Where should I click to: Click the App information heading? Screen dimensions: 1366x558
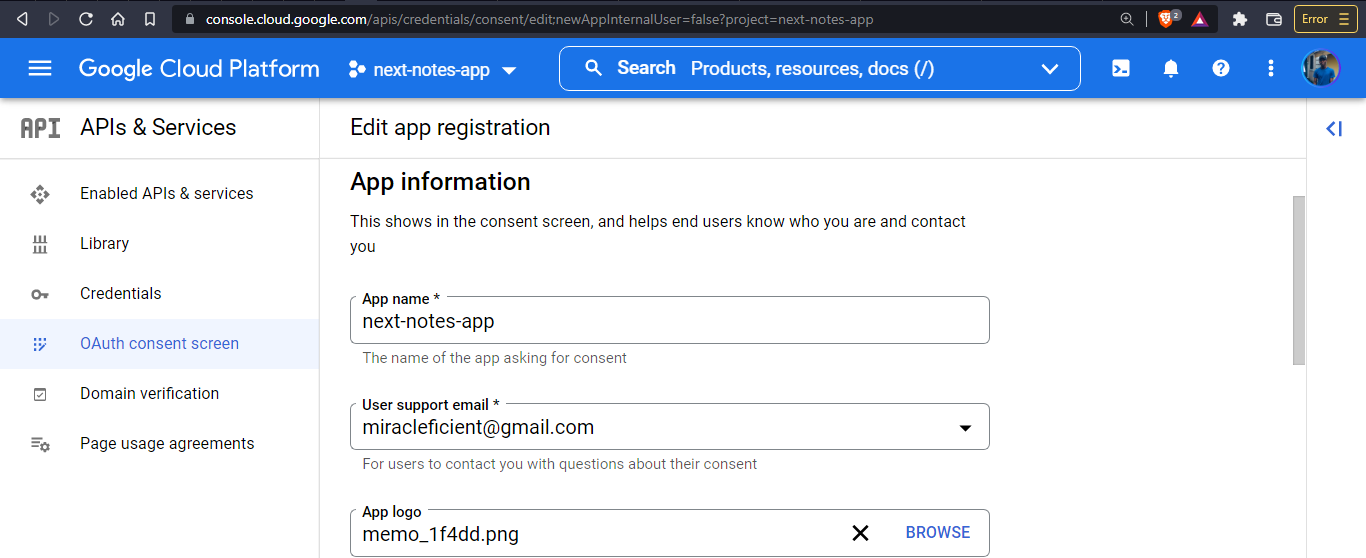click(440, 182)
